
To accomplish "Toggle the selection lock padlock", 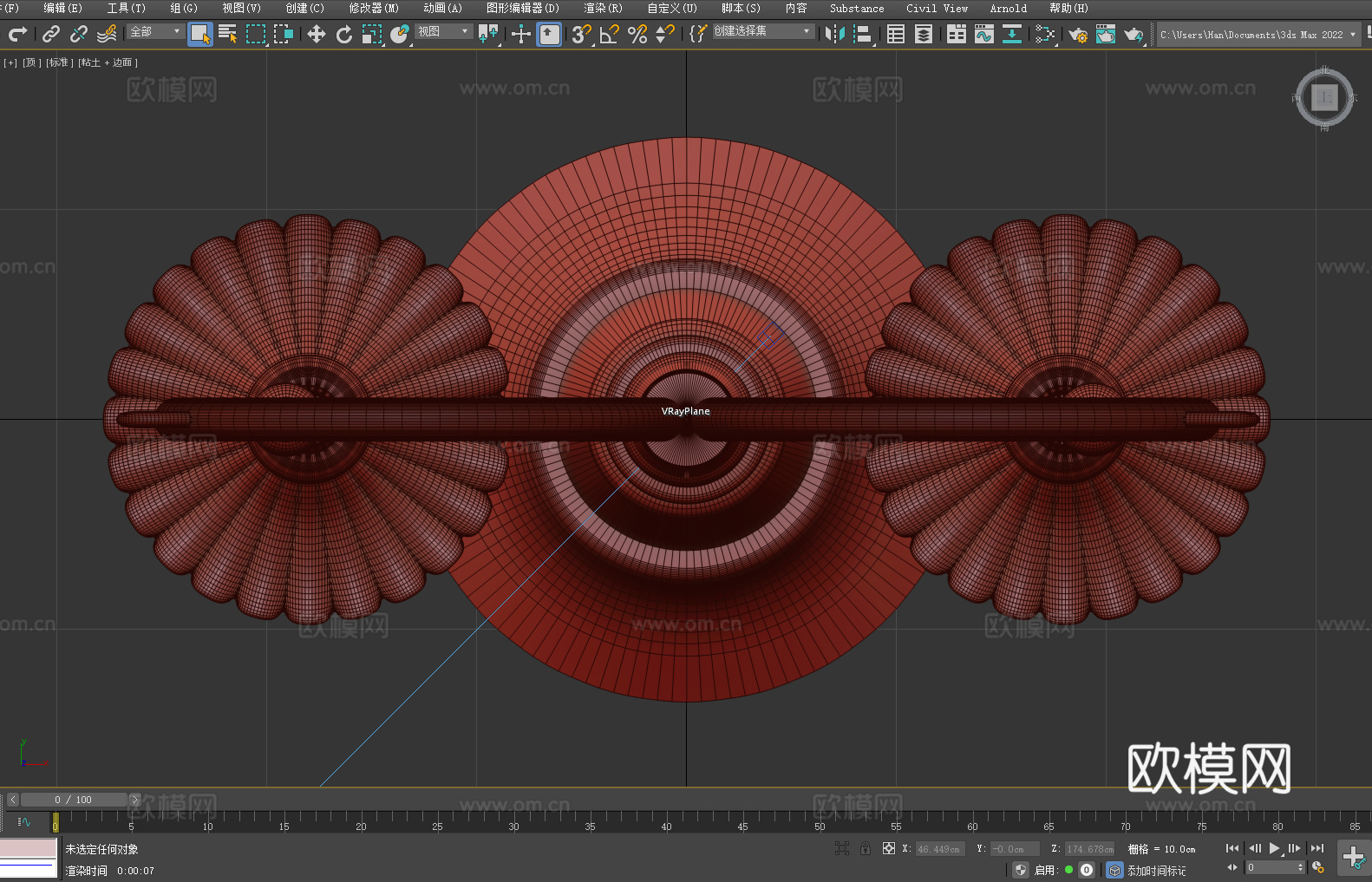I will click(866, 849).
